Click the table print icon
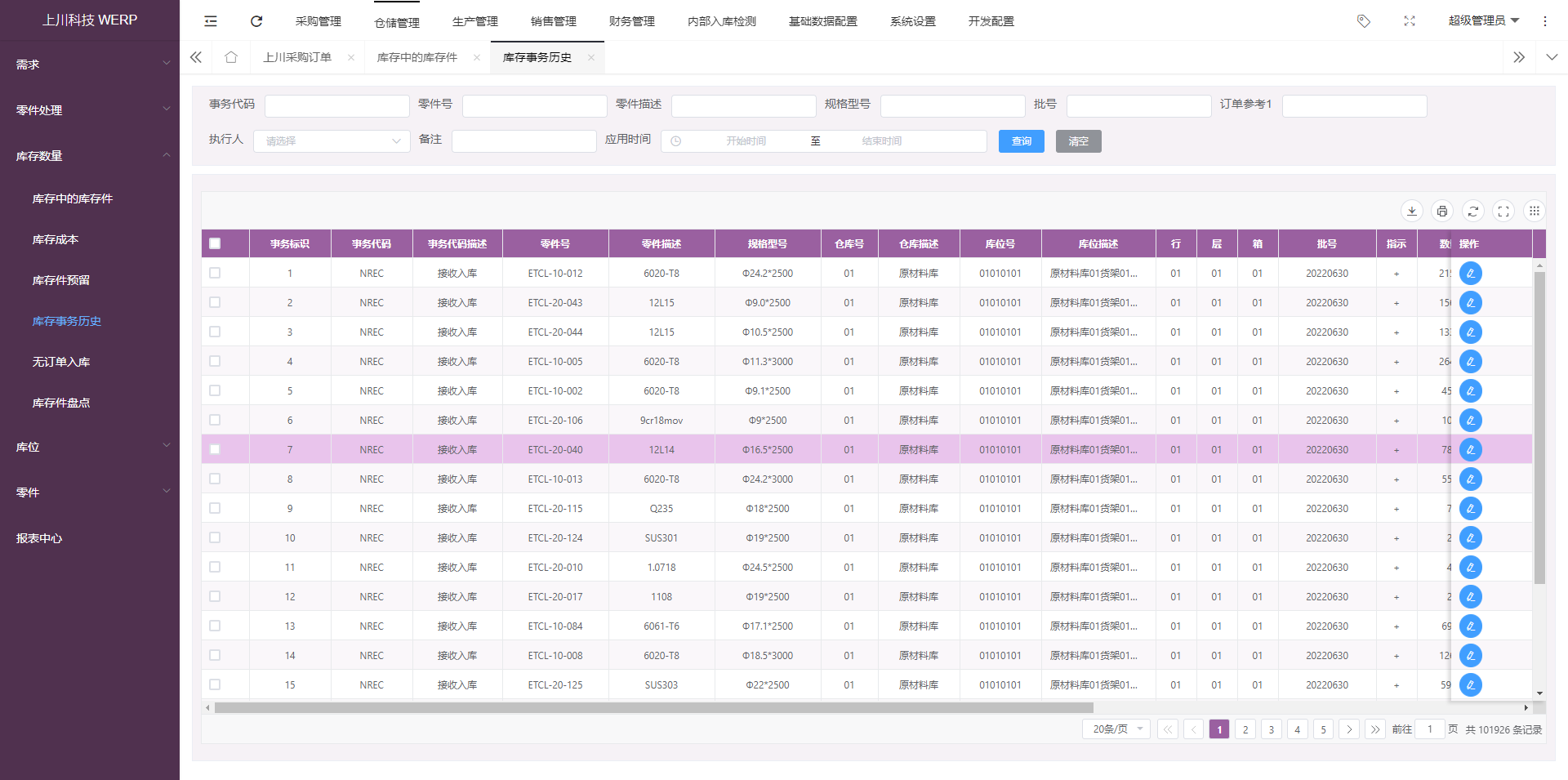Screen dimensions: 1568x780 coord(1442,211)
